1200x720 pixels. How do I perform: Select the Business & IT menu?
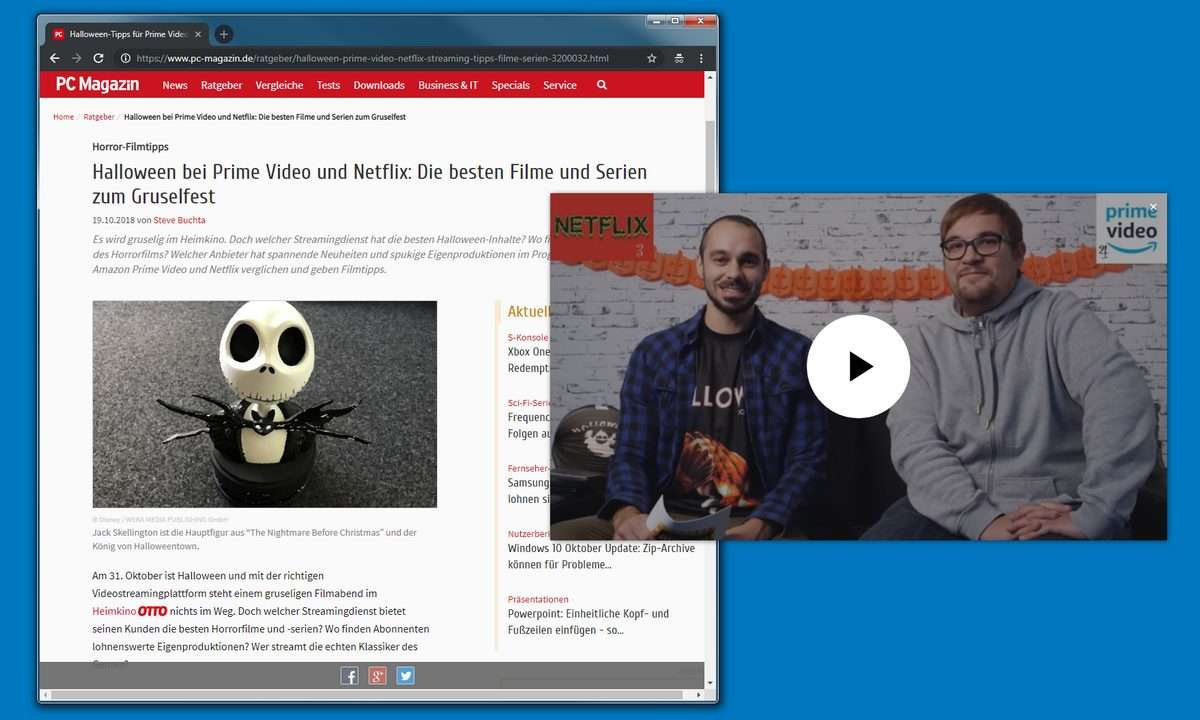tap(447, 85)
